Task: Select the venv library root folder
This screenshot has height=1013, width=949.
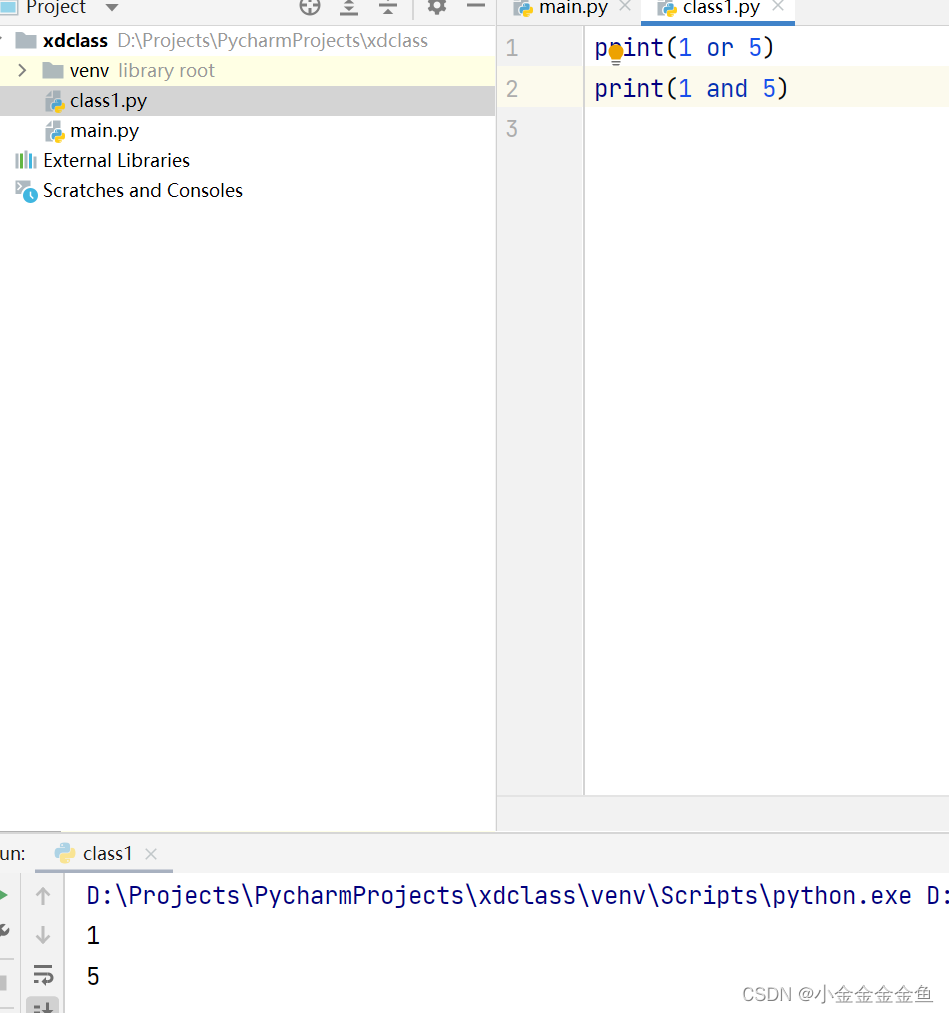Action: pyautogui.click(x=247, y=70)
